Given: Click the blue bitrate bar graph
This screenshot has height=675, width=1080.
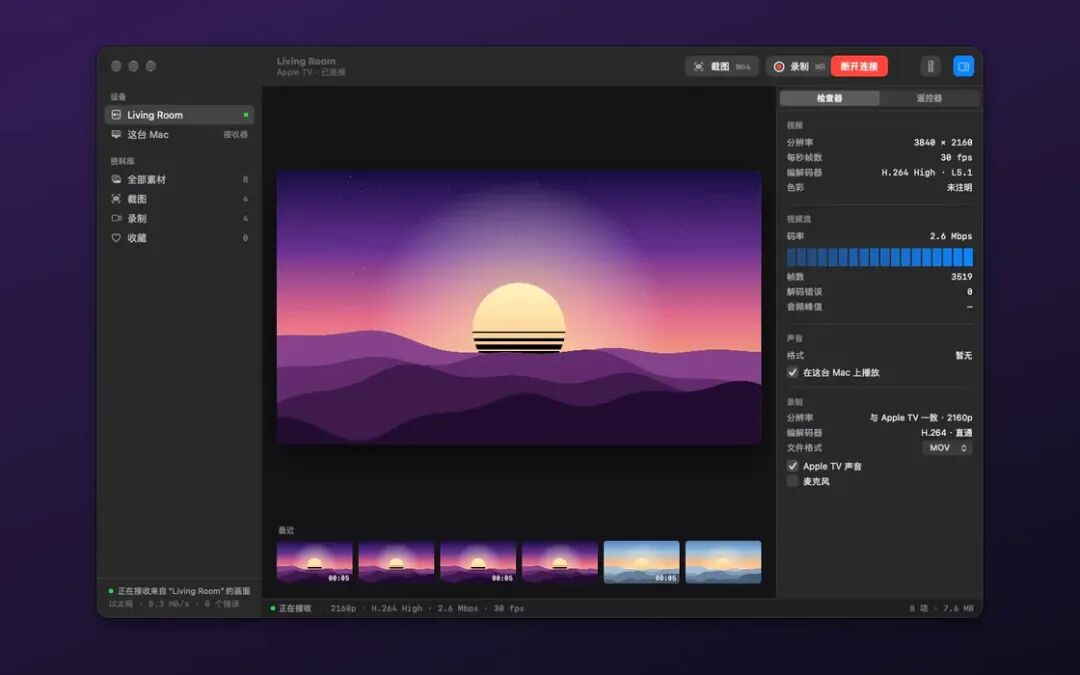Looking at the screenshot, I should point(880,257).
